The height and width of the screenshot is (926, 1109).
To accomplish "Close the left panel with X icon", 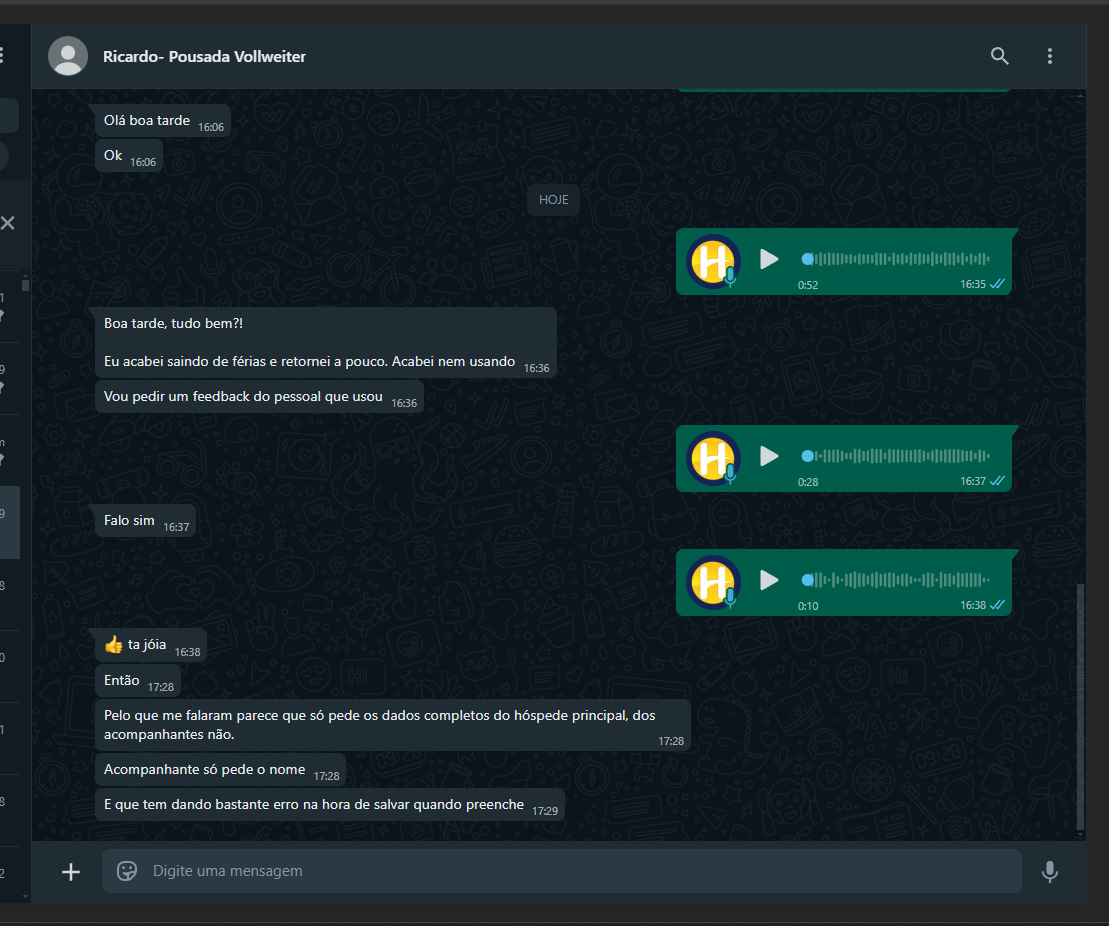I will point(8,223).
